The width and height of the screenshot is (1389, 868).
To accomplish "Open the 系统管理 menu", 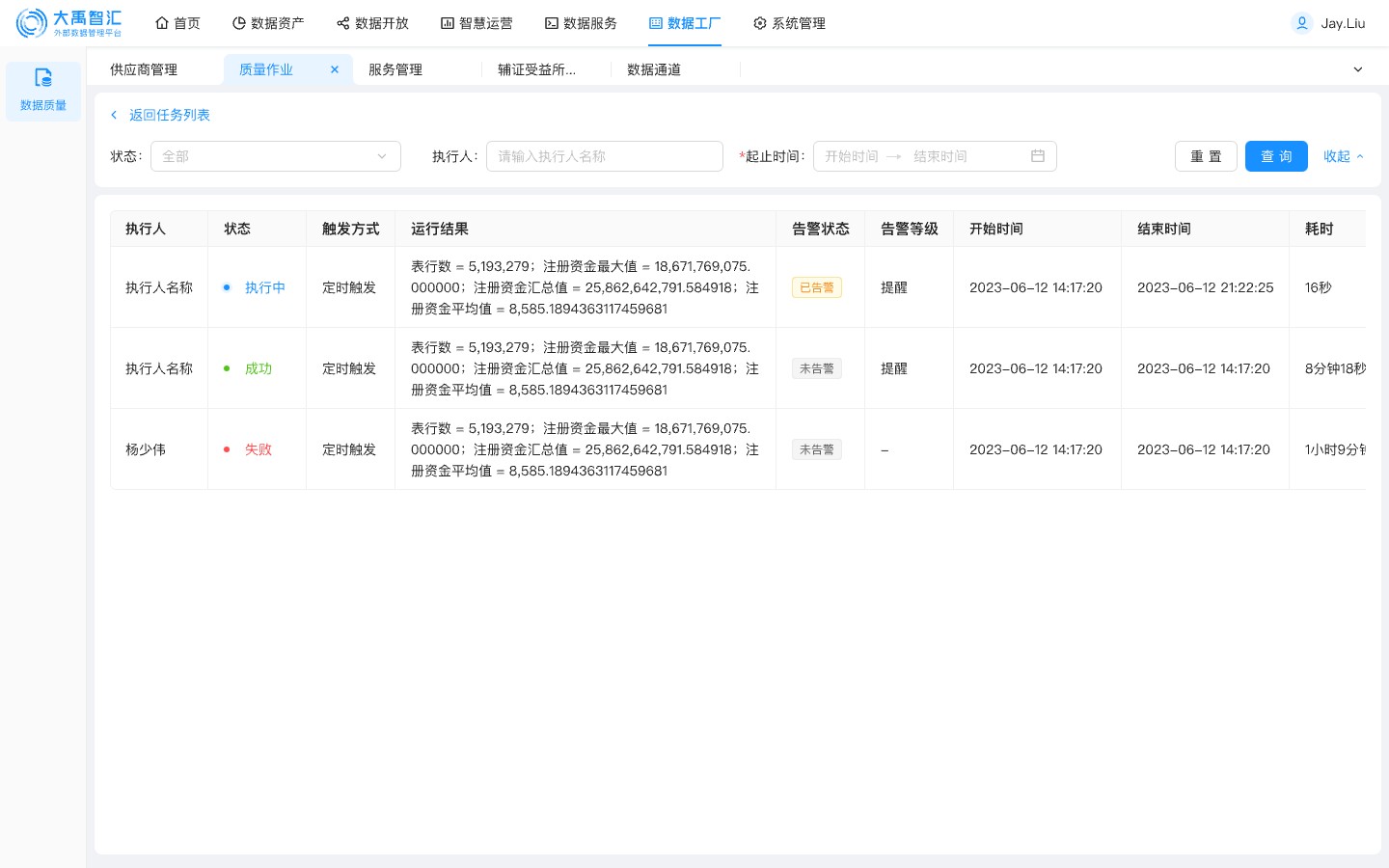I will click(789, 23).
